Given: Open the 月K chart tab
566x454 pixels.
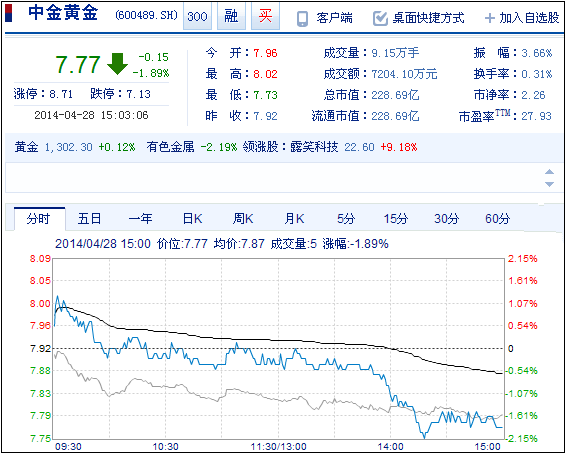Looking at the screenshot, I should [x=294, y=219].
